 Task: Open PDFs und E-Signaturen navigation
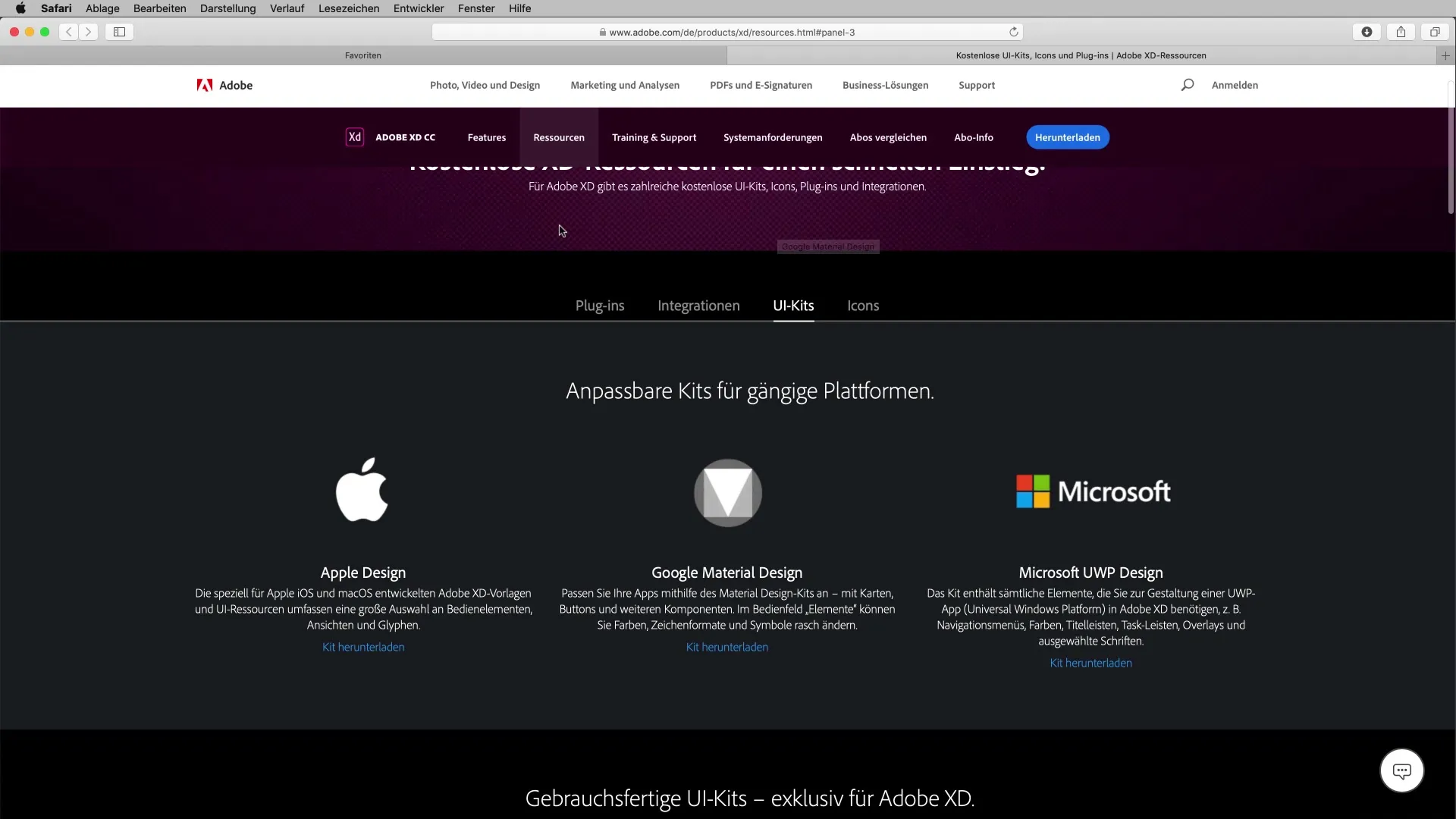click(761, 85)
